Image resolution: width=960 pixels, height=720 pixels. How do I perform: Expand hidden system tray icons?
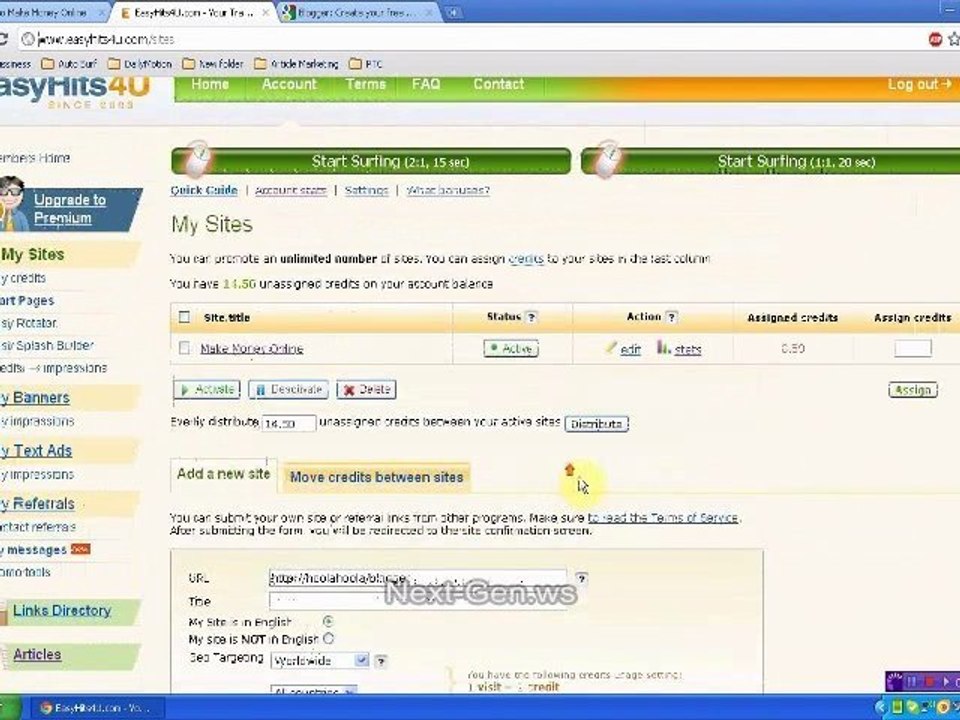880,708
